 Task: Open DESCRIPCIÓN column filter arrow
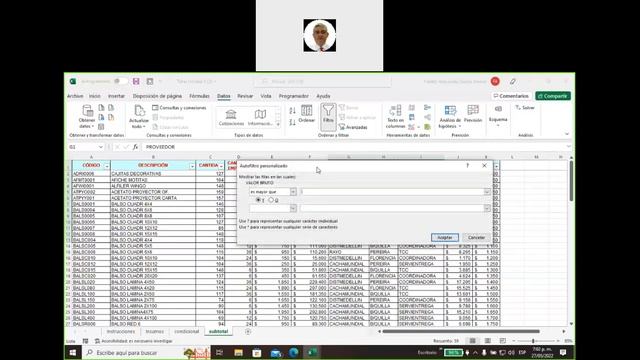pyautogui.click(x=192, y=166)
